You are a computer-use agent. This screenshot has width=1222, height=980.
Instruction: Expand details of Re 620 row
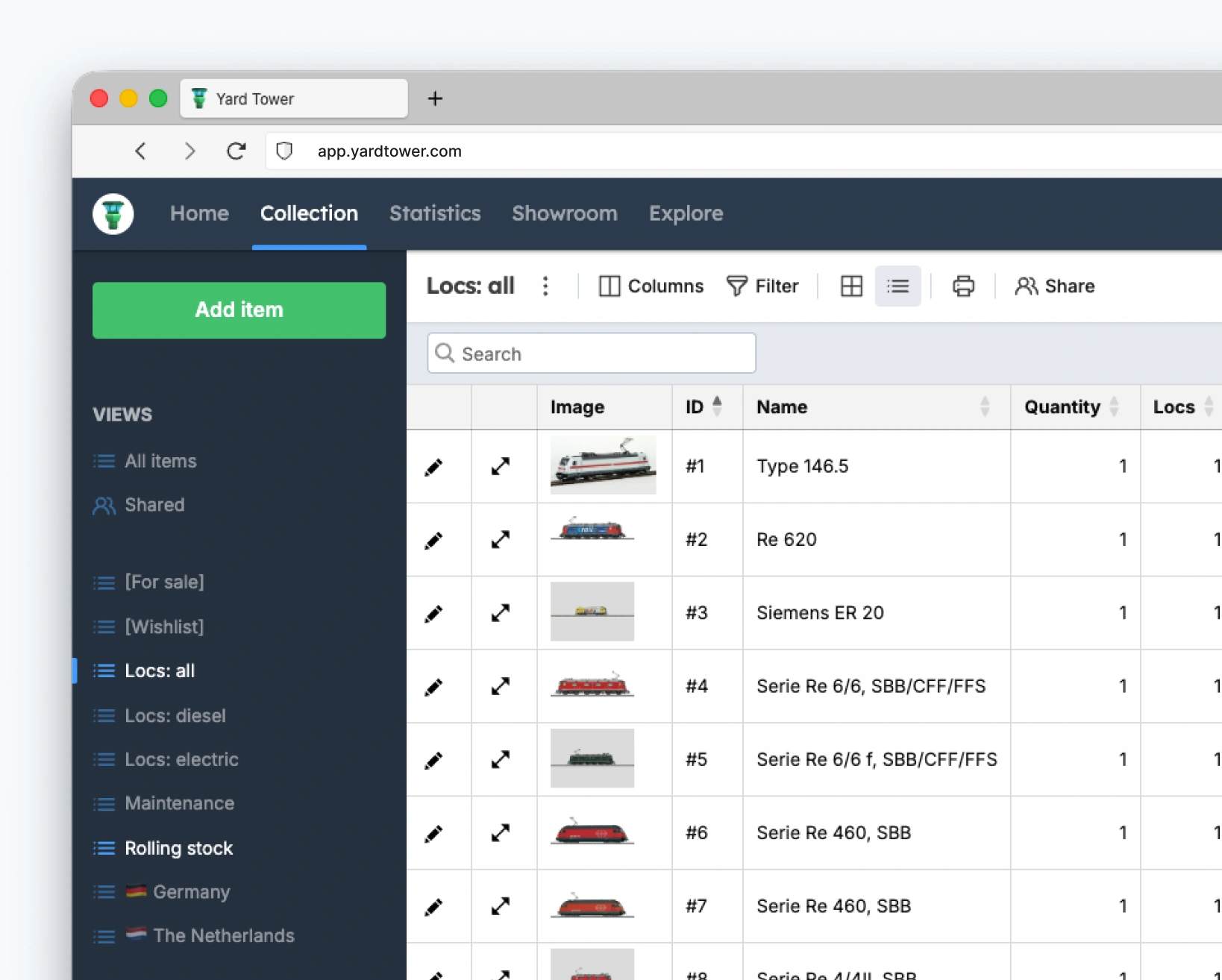pos(501,539)
